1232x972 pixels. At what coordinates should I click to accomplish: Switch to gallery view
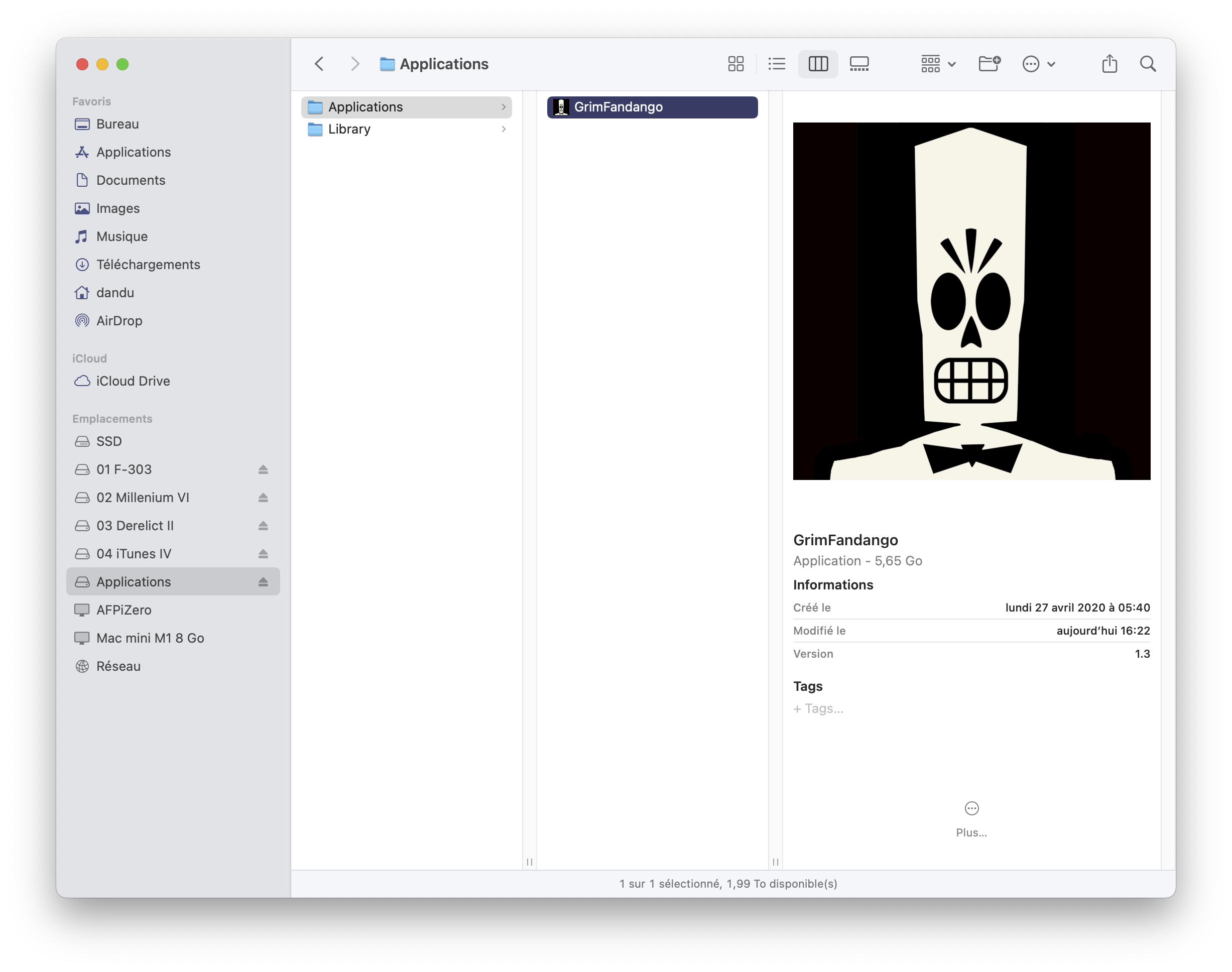click(858, 64)
